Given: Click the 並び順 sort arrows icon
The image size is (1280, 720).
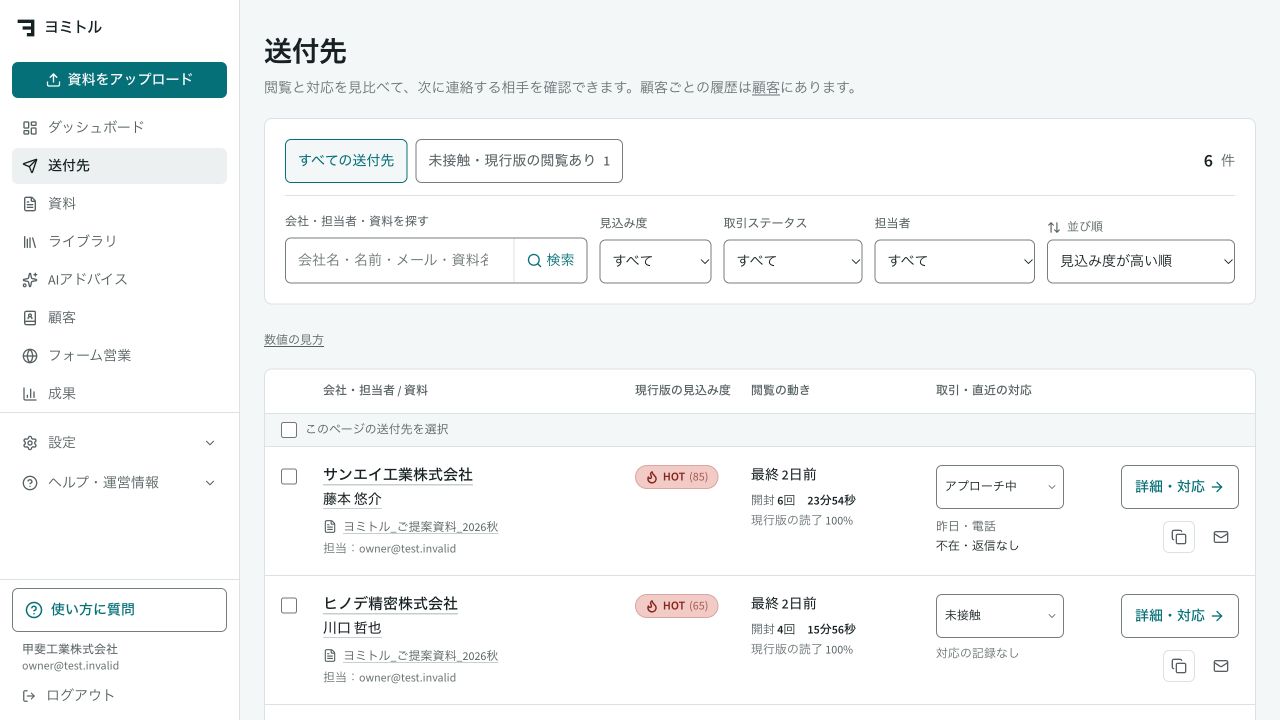Looking at the screenshot, I should (1054, 227).
